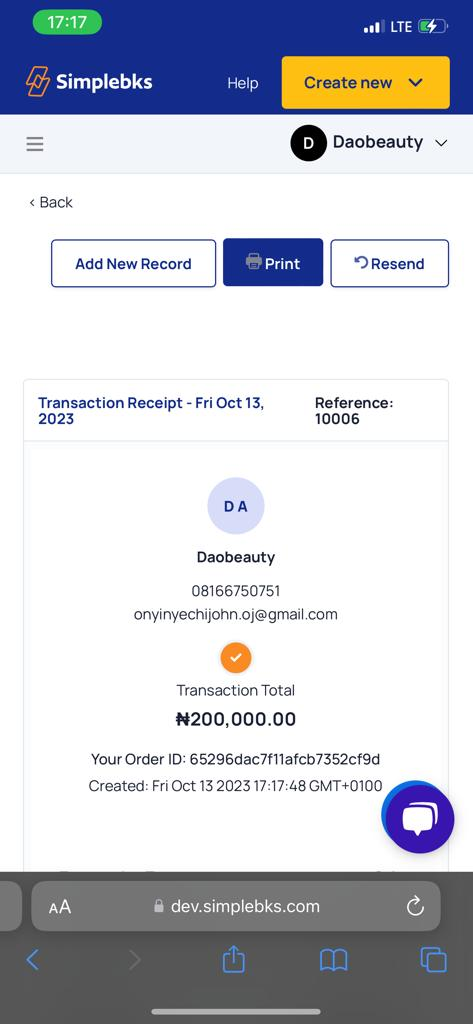473x1024 pixels.
Task: Tap the 17:17 status bar time pill
Action: (67, 23)
